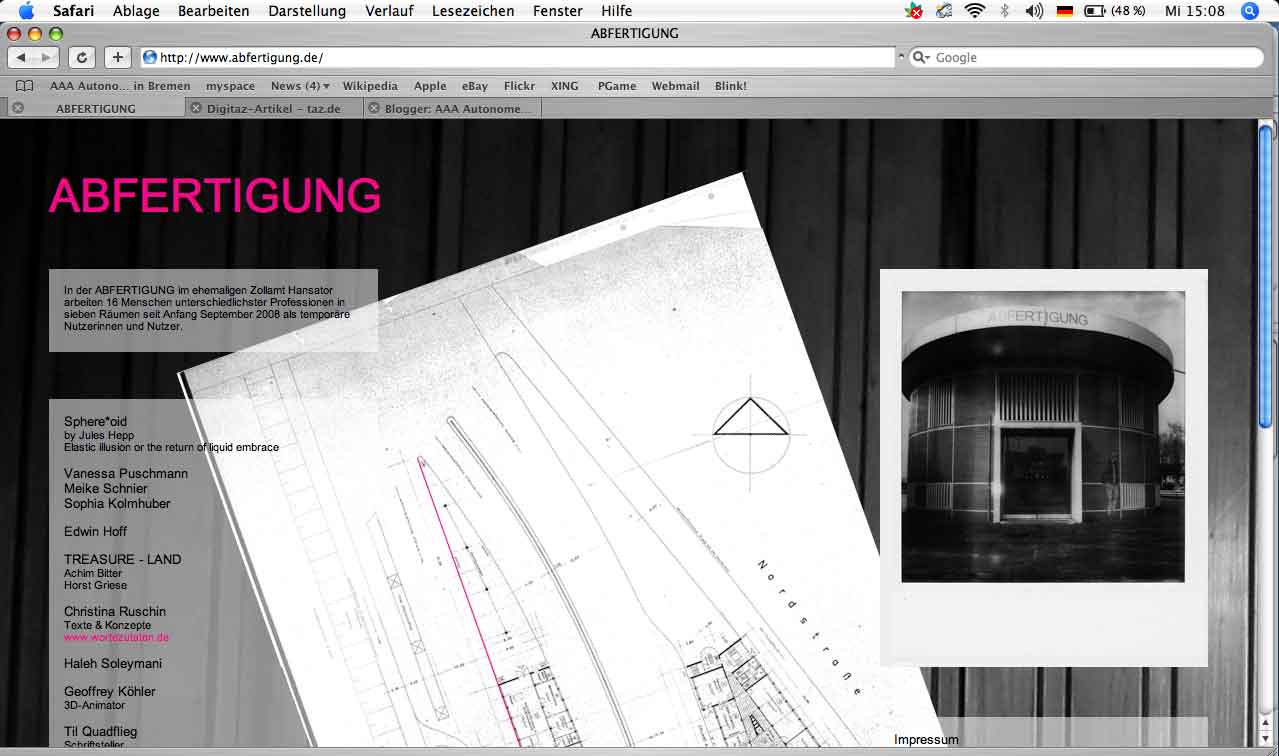Viewport: 1279px width, 756px height.
Task: Click the name Geoffrey Köhler
Action: 110,692
